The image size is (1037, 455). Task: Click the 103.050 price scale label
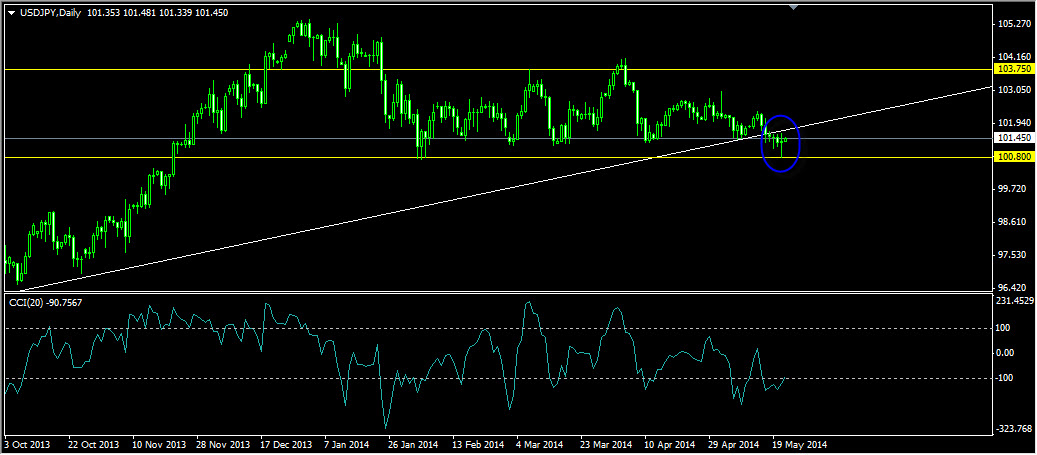point(1015,89)
